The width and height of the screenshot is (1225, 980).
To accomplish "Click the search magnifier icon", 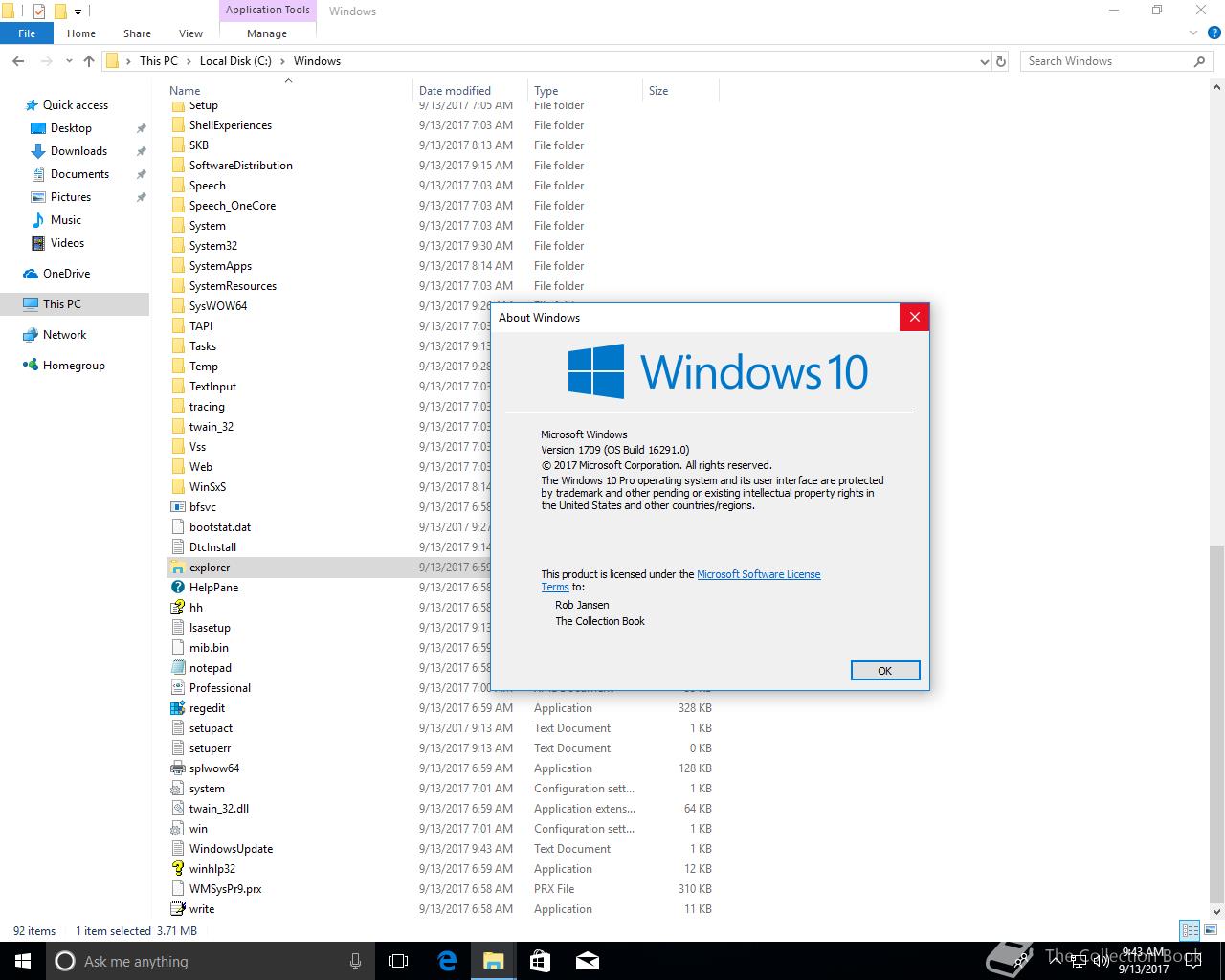I will 1199,61.
